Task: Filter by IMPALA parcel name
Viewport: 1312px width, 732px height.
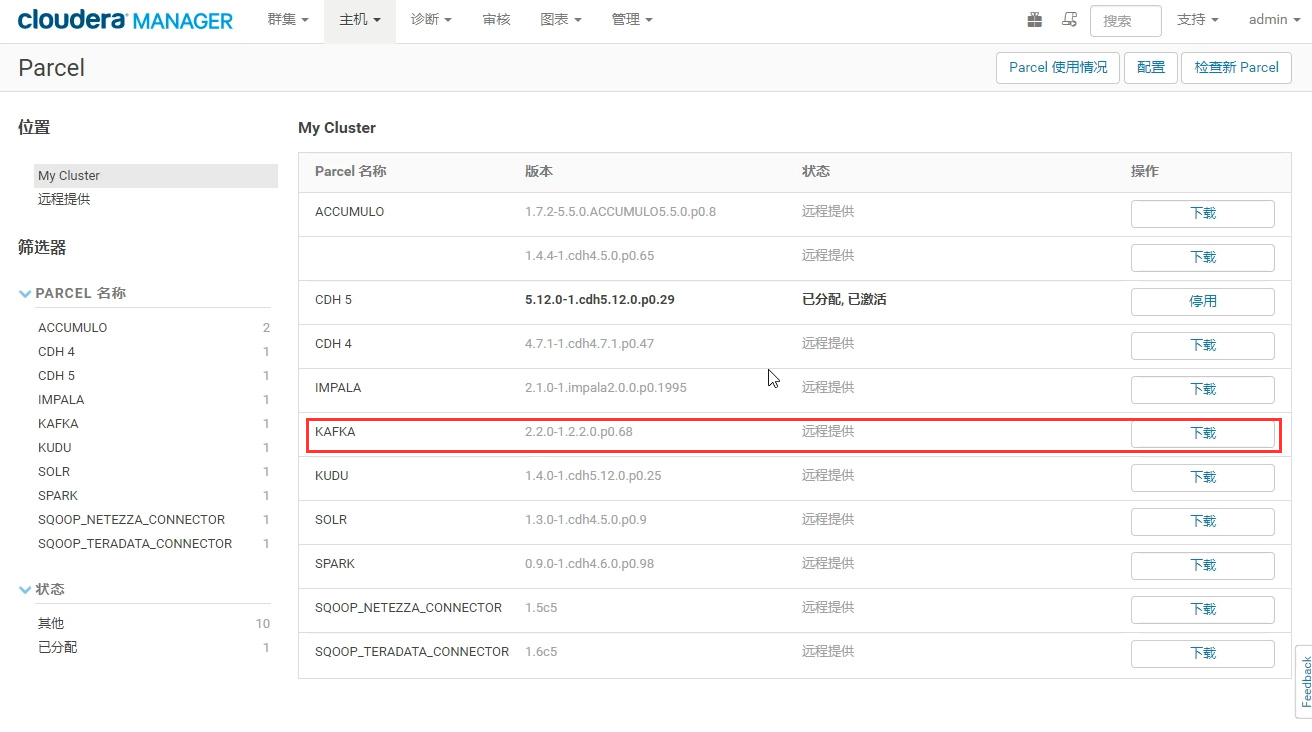Action: coord(61,400)
